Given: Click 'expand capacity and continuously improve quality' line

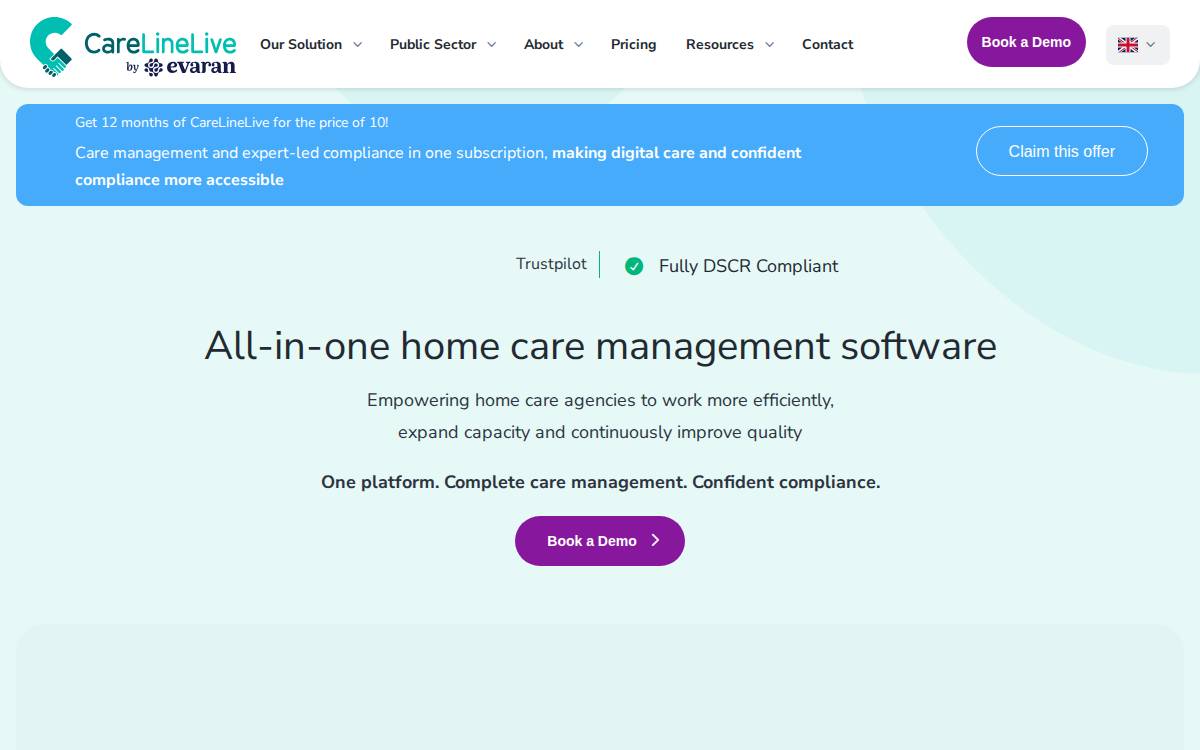Looking at the screenshot, I should coord(600,432).
